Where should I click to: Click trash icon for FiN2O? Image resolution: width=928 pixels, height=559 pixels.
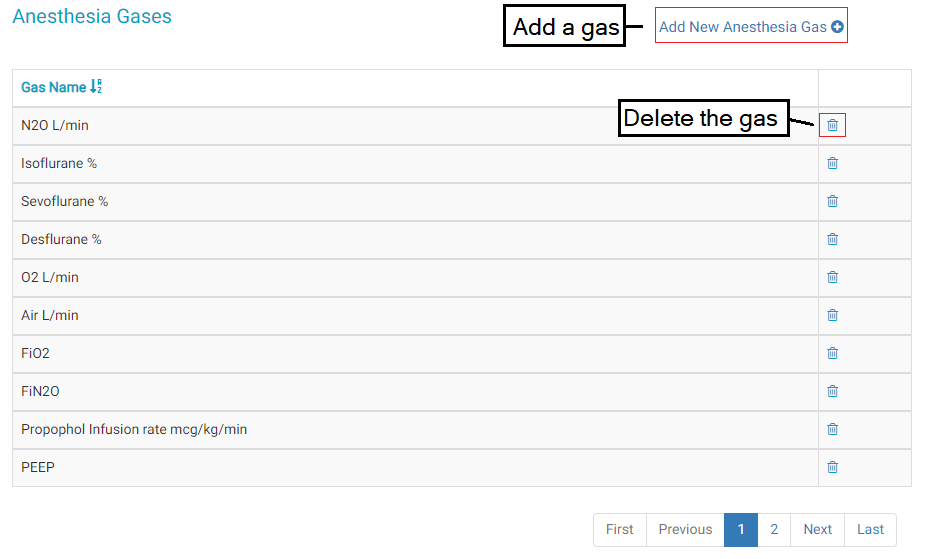pos(832,391)
